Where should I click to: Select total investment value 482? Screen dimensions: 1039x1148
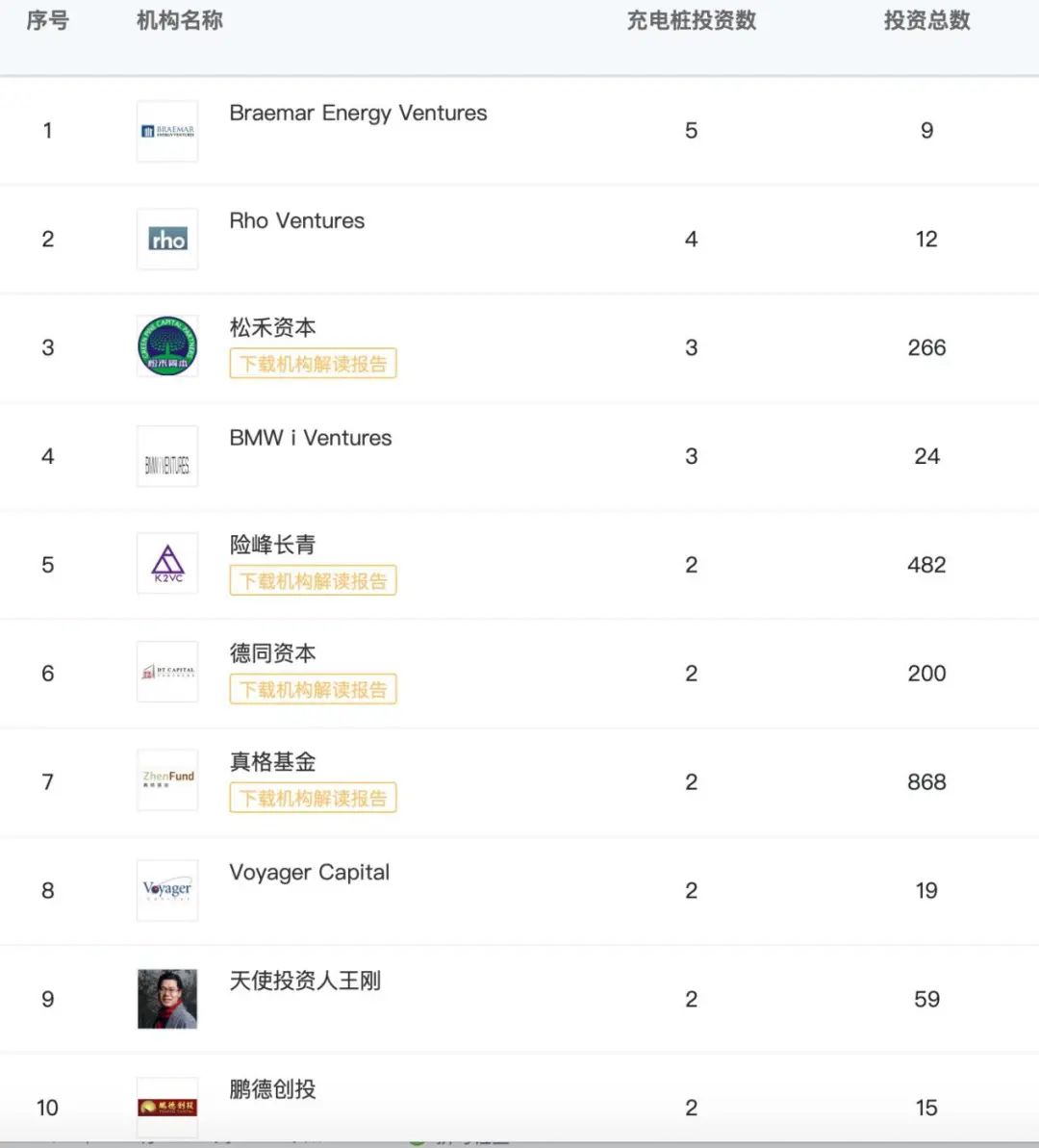click(x=927, y=565)
